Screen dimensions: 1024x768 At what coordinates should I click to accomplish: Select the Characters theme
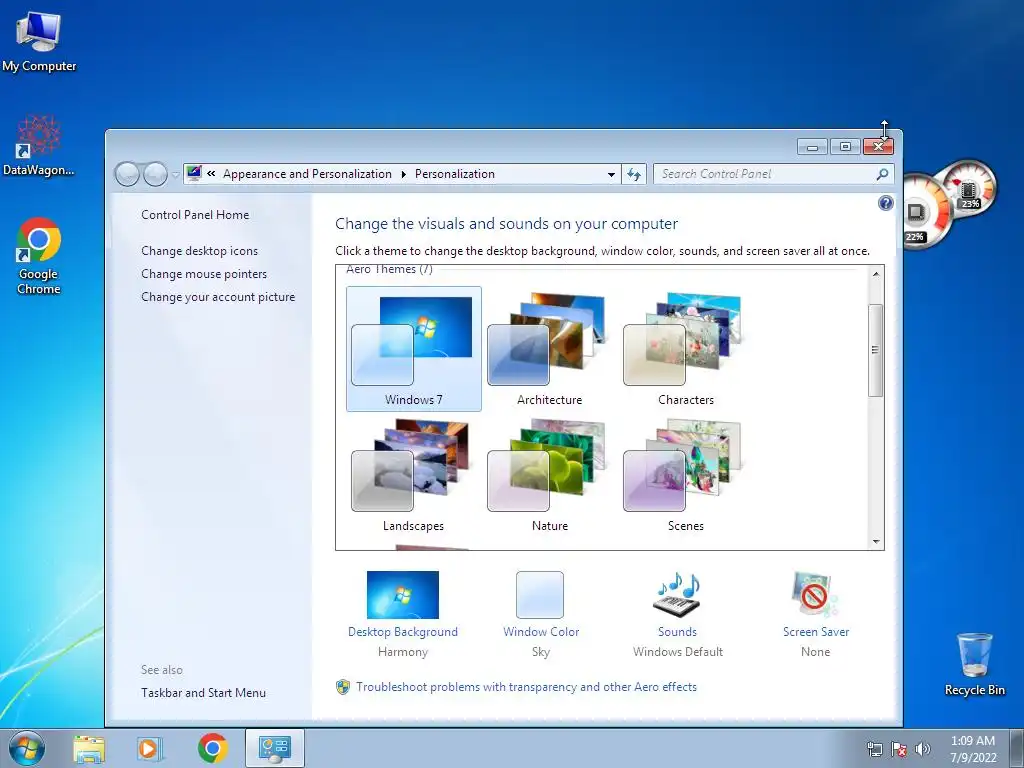point(685,349)
